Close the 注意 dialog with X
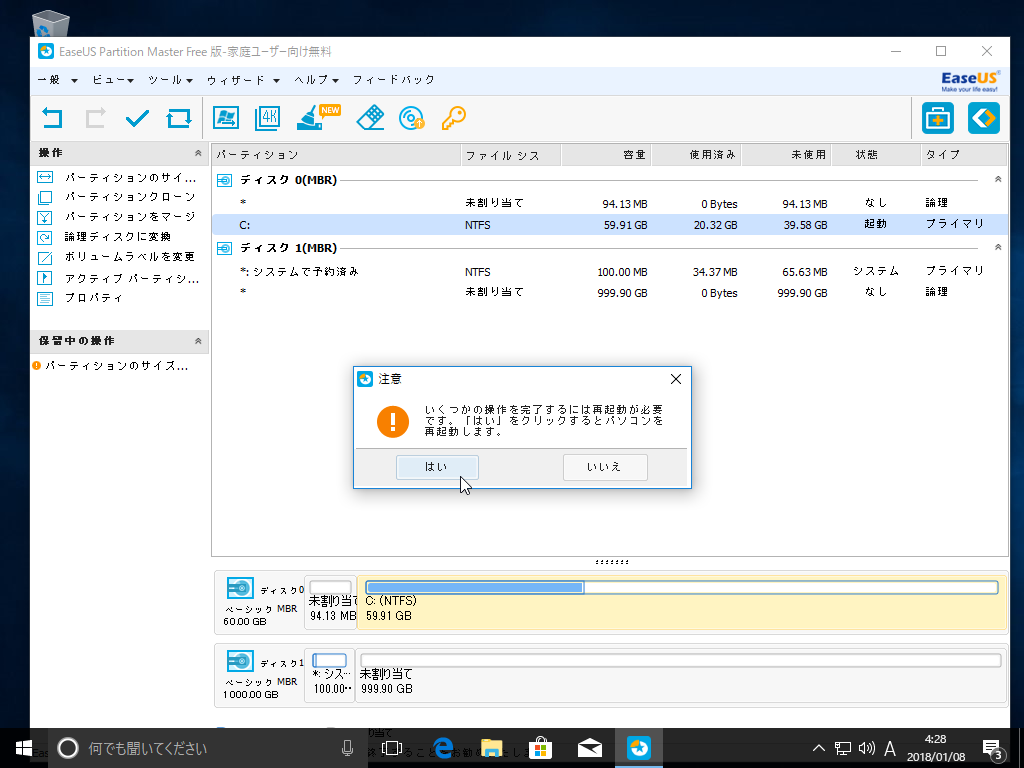Viewport: 1024px width, 768px height. [676, 379]
